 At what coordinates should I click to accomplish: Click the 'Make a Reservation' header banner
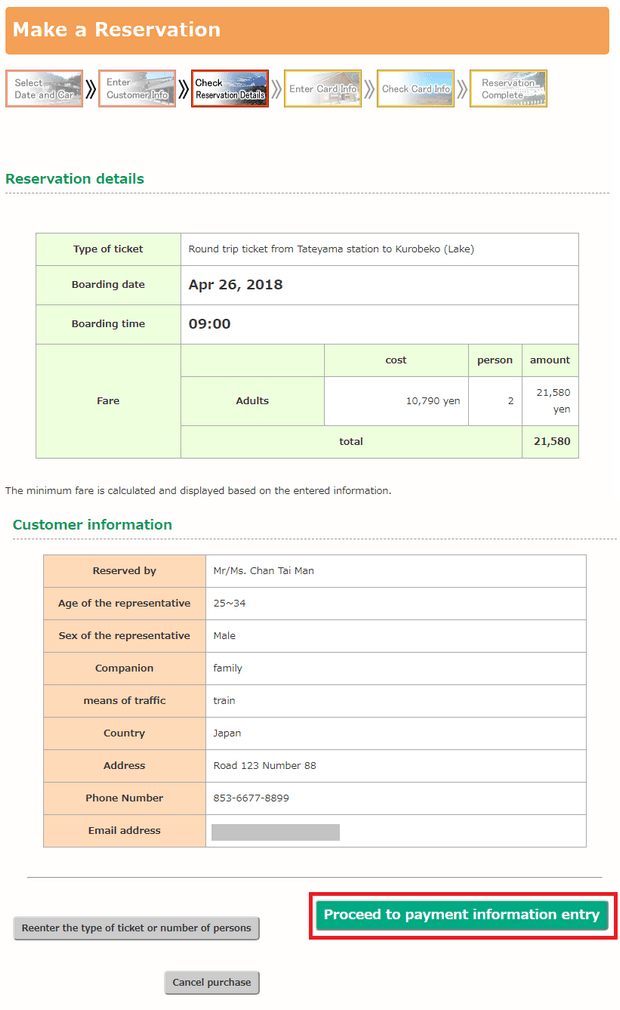click(x=307, y=30)
